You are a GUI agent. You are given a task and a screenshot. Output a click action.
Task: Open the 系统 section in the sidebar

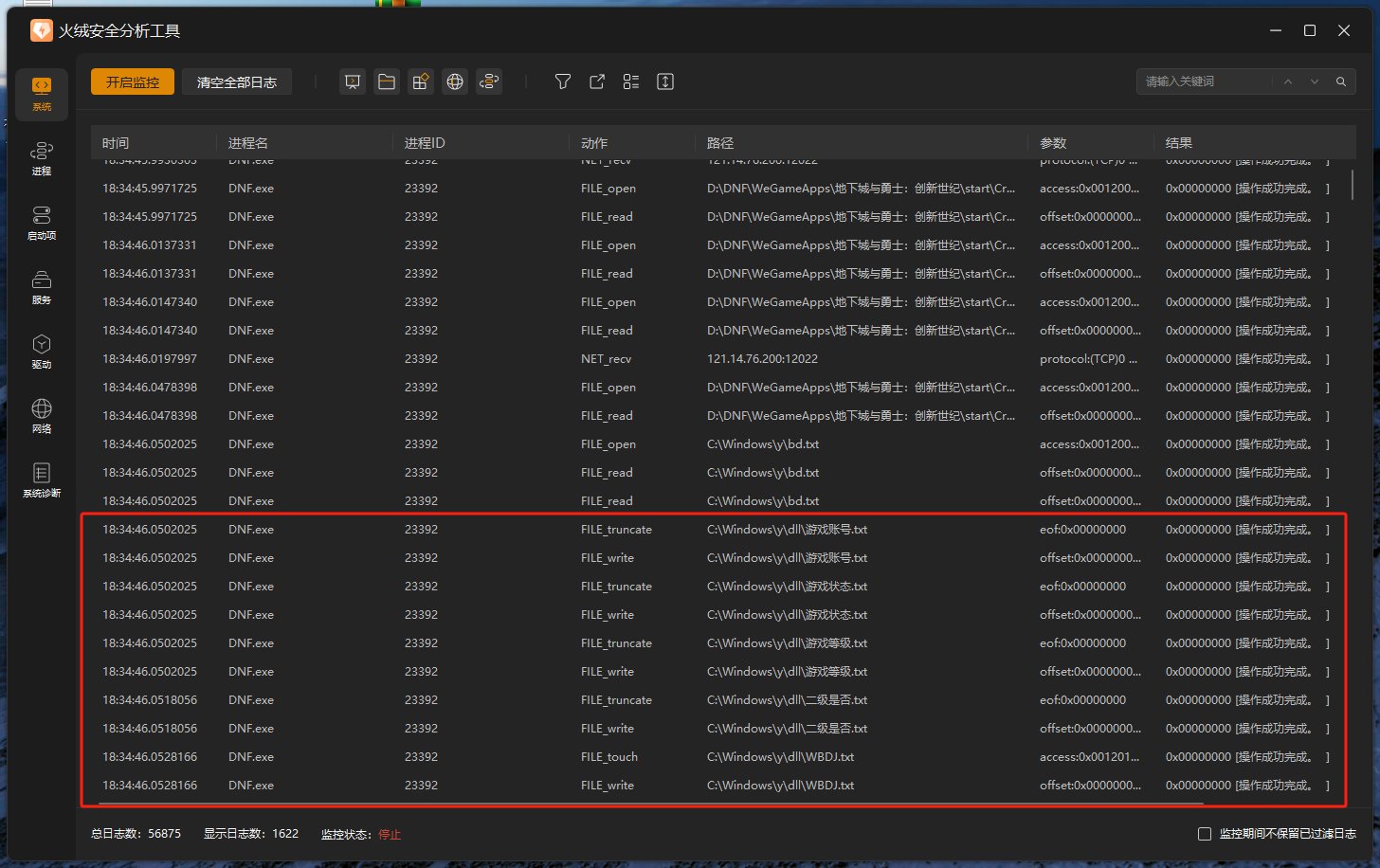pyautogui.click(x=42, y=95)
